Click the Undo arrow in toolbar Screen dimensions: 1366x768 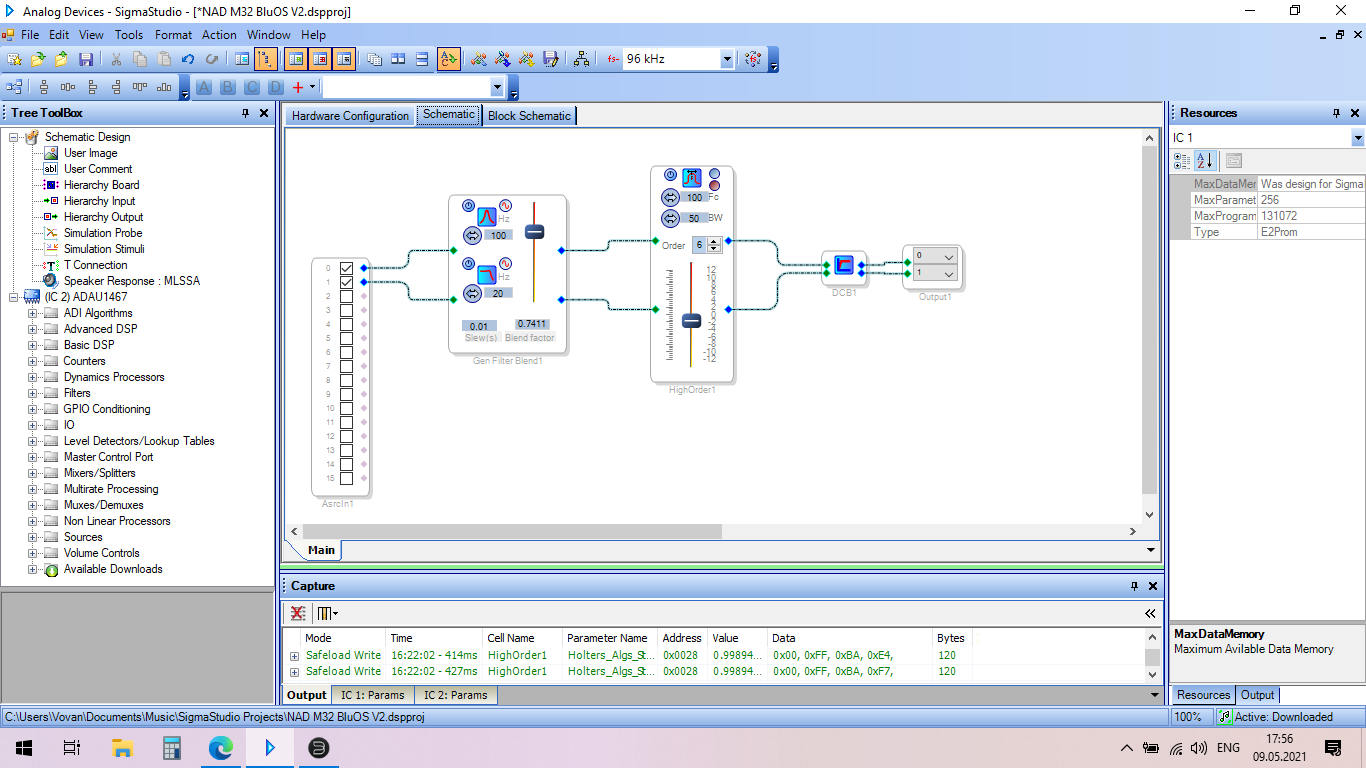coord(187,59)
